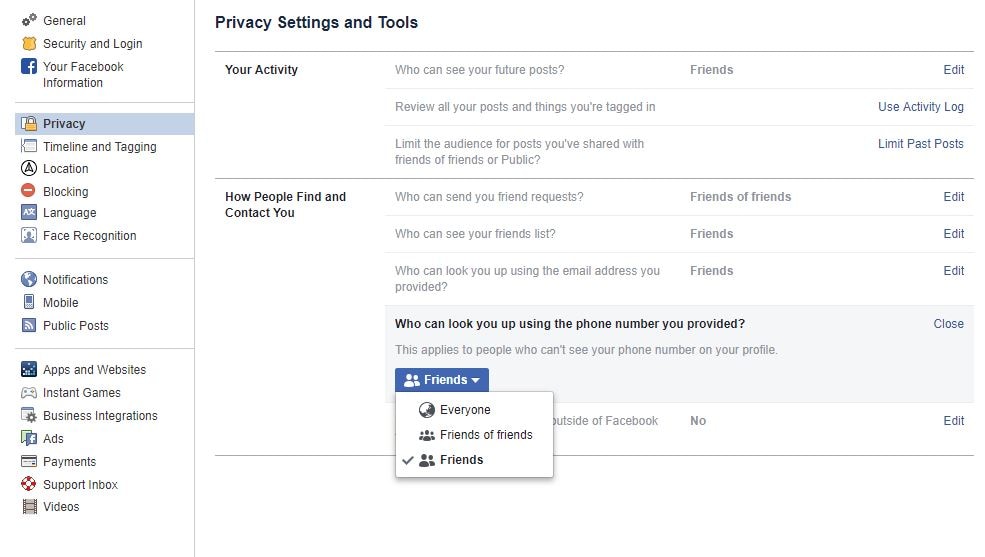Viewport: 985px width, 557px height.
Task: Open the Location compass icon
Action: click(29, 168)
